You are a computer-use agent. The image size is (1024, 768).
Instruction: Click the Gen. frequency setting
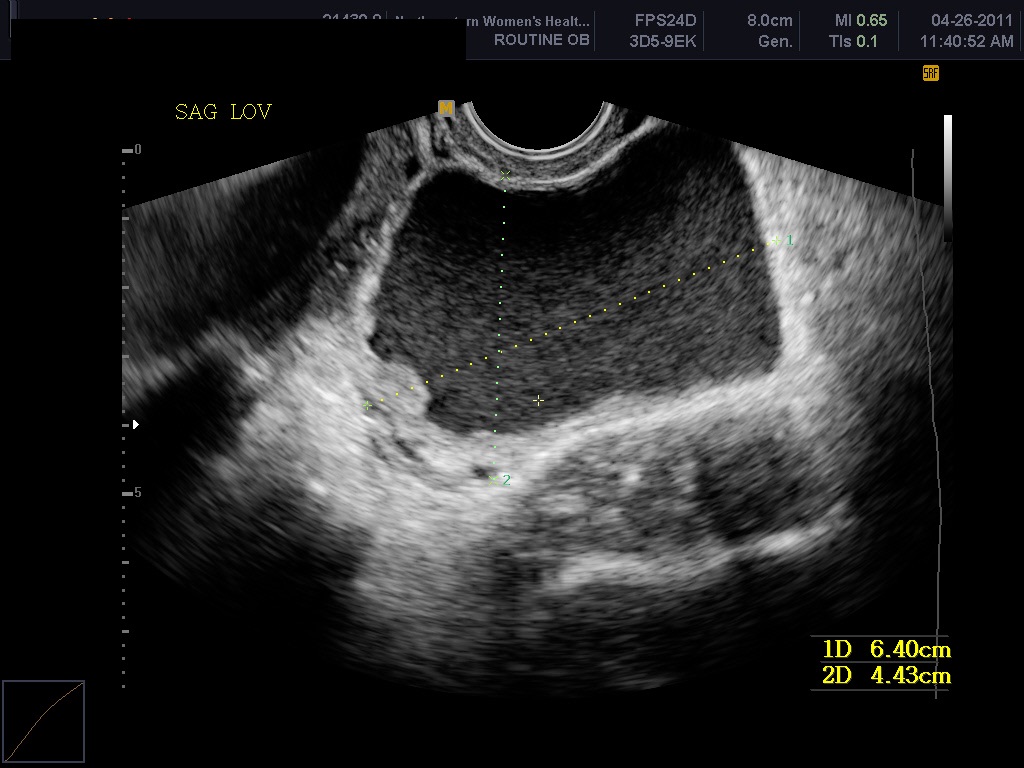click(775, 41)
